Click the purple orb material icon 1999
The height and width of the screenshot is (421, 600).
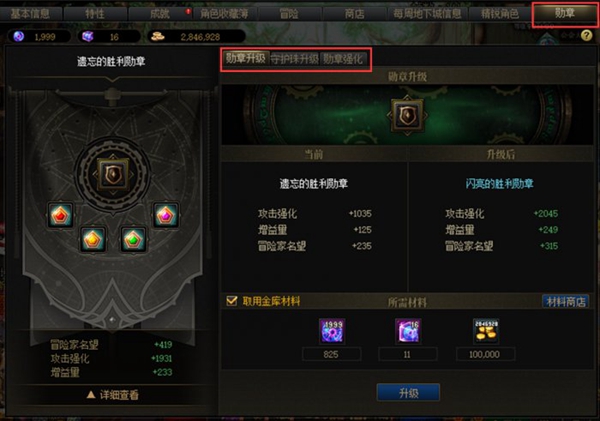332,331
